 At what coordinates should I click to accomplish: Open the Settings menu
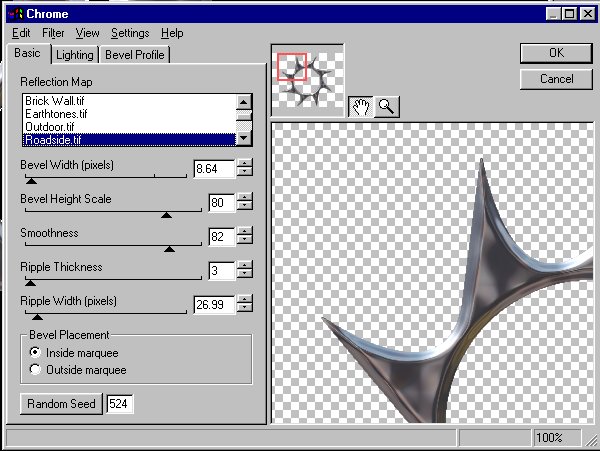coord(130,33)
